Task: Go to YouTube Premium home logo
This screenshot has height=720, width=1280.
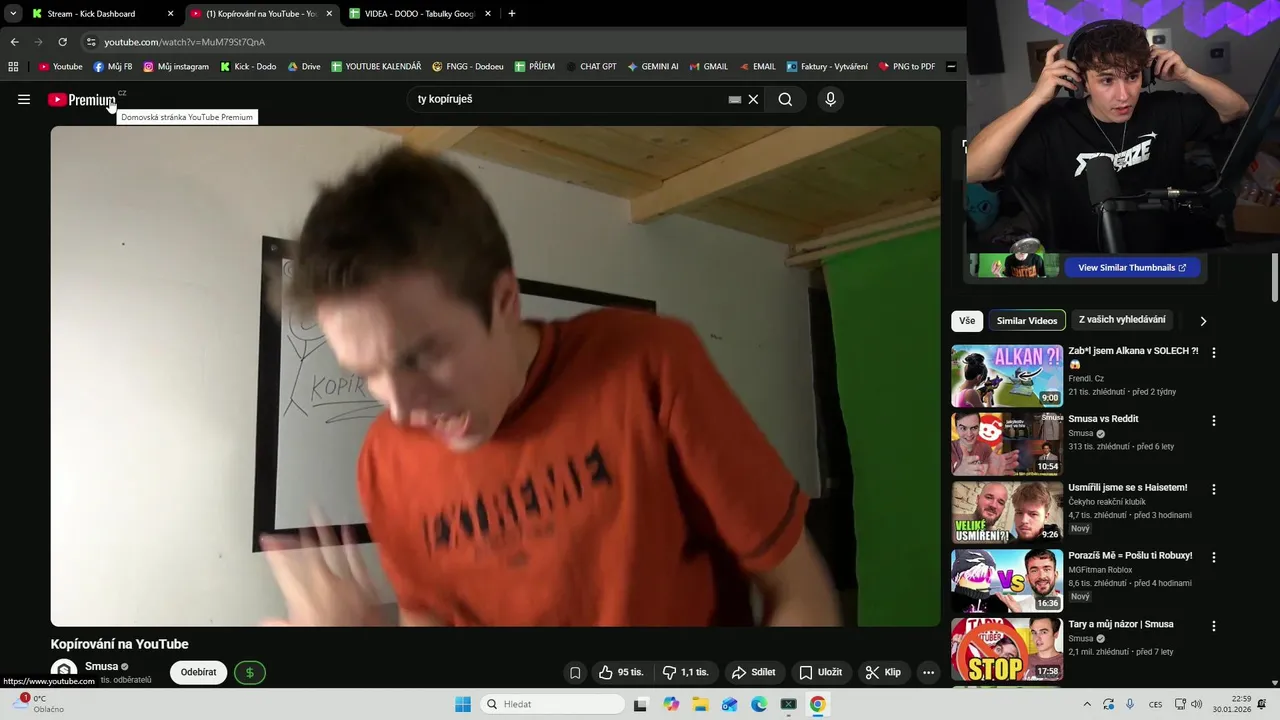Action: 82,100
